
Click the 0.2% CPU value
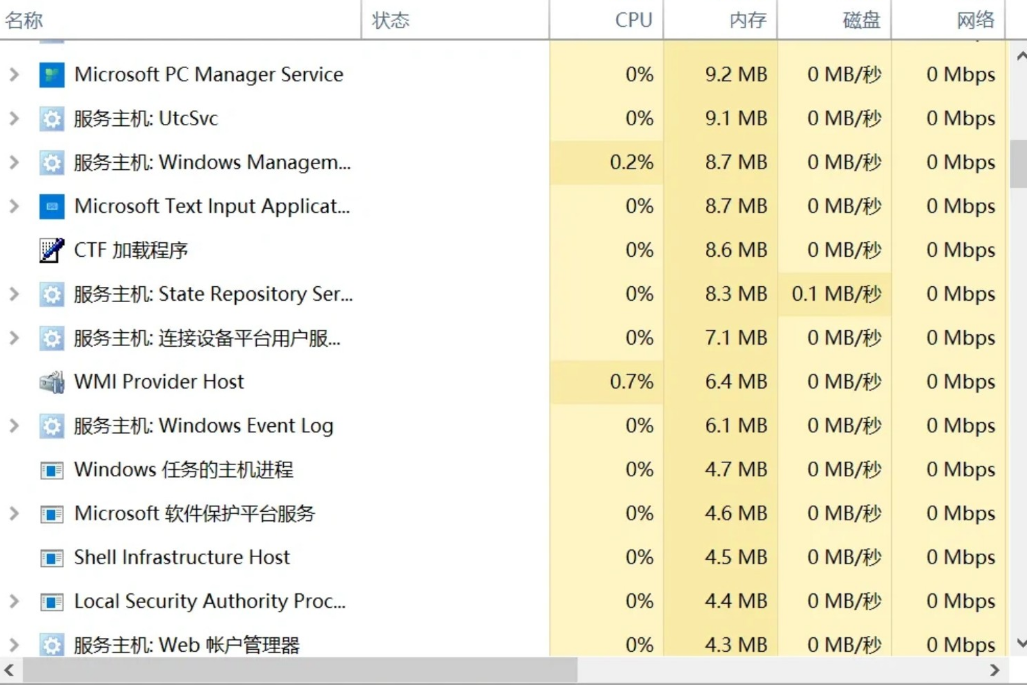pyautogui.click(x=631, y=162)
